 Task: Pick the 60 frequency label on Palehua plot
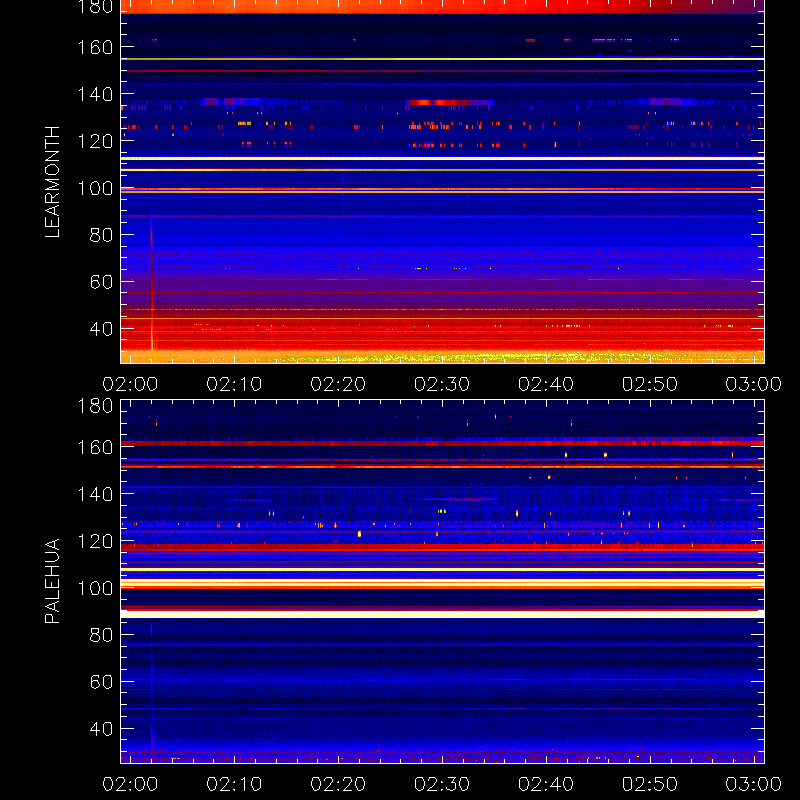click(101, 682)
